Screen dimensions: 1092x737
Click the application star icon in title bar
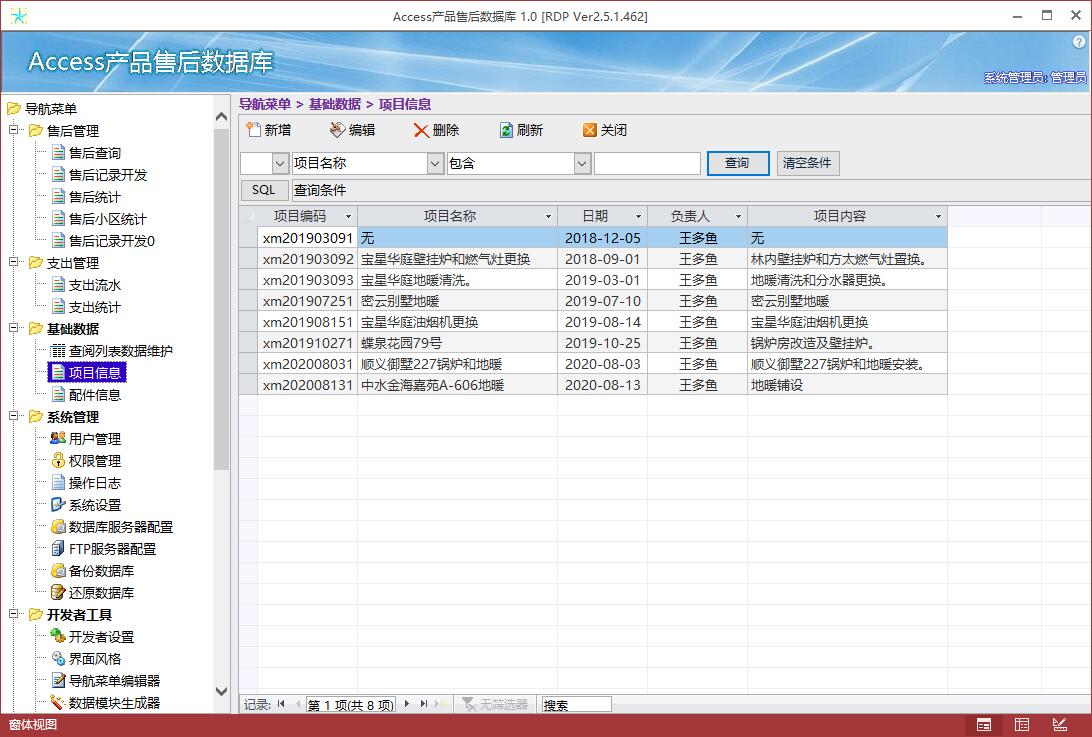pos(19,15)
